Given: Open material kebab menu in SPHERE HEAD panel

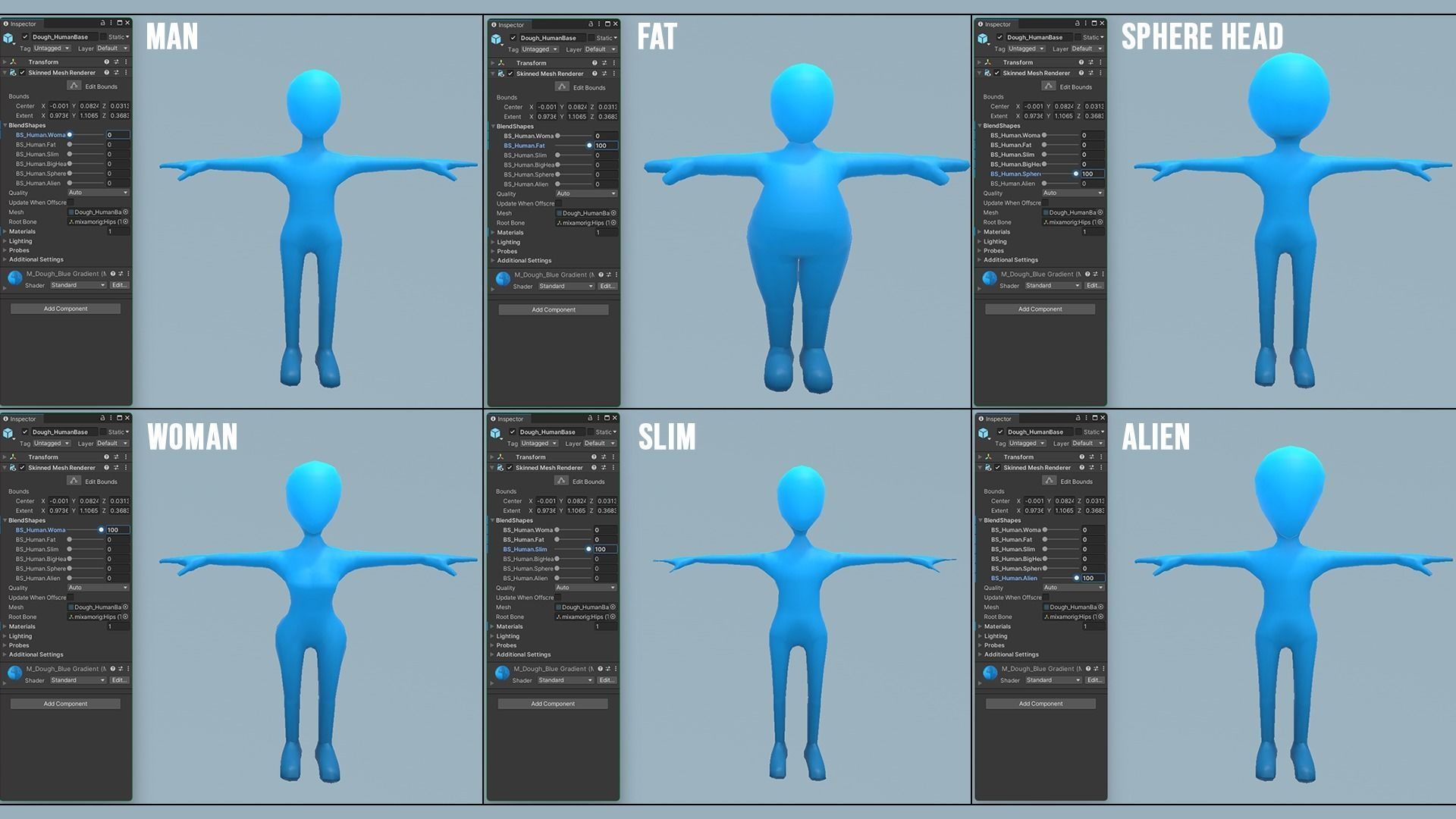Looking at the screenshot, I should click(x=1103, y=274).
